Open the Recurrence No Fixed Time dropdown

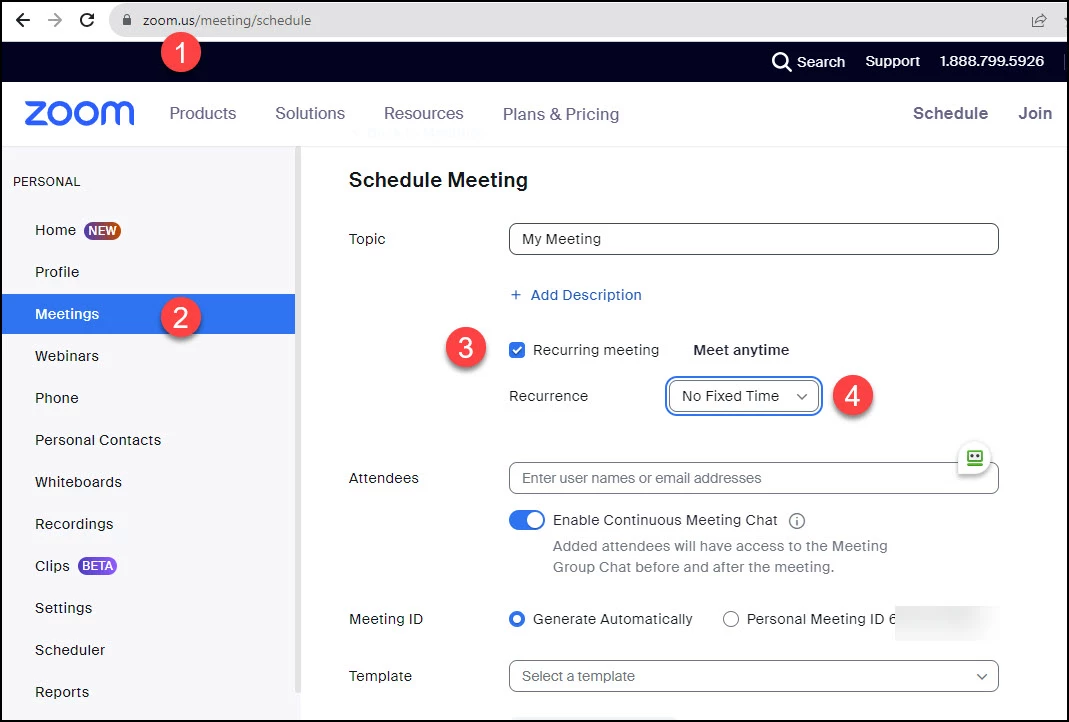744,396
